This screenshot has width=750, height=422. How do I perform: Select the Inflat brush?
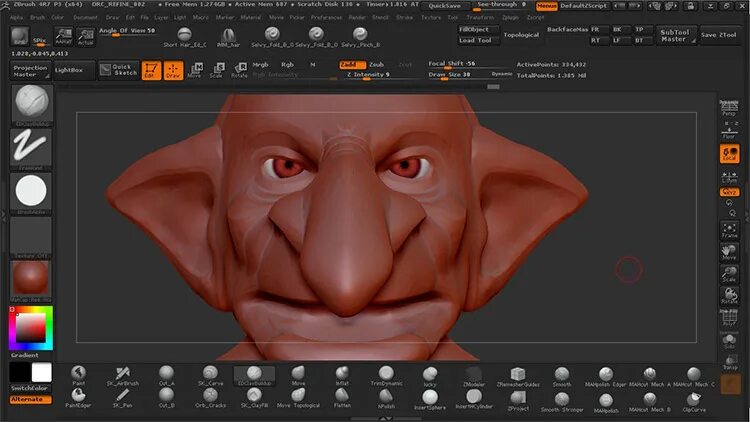click(x=342, y=376)
